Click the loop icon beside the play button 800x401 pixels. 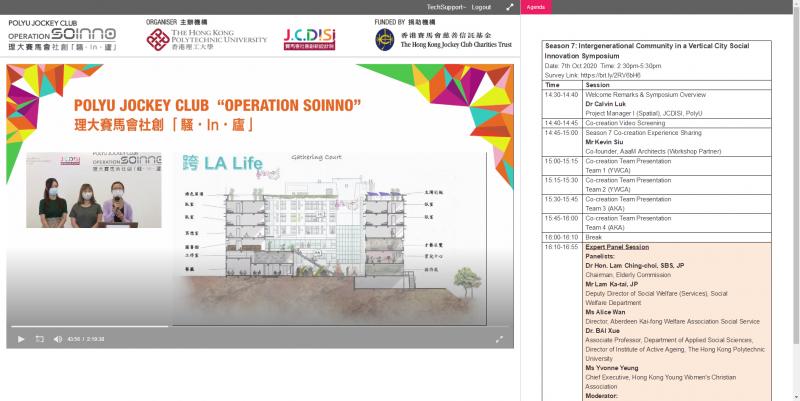40,339
